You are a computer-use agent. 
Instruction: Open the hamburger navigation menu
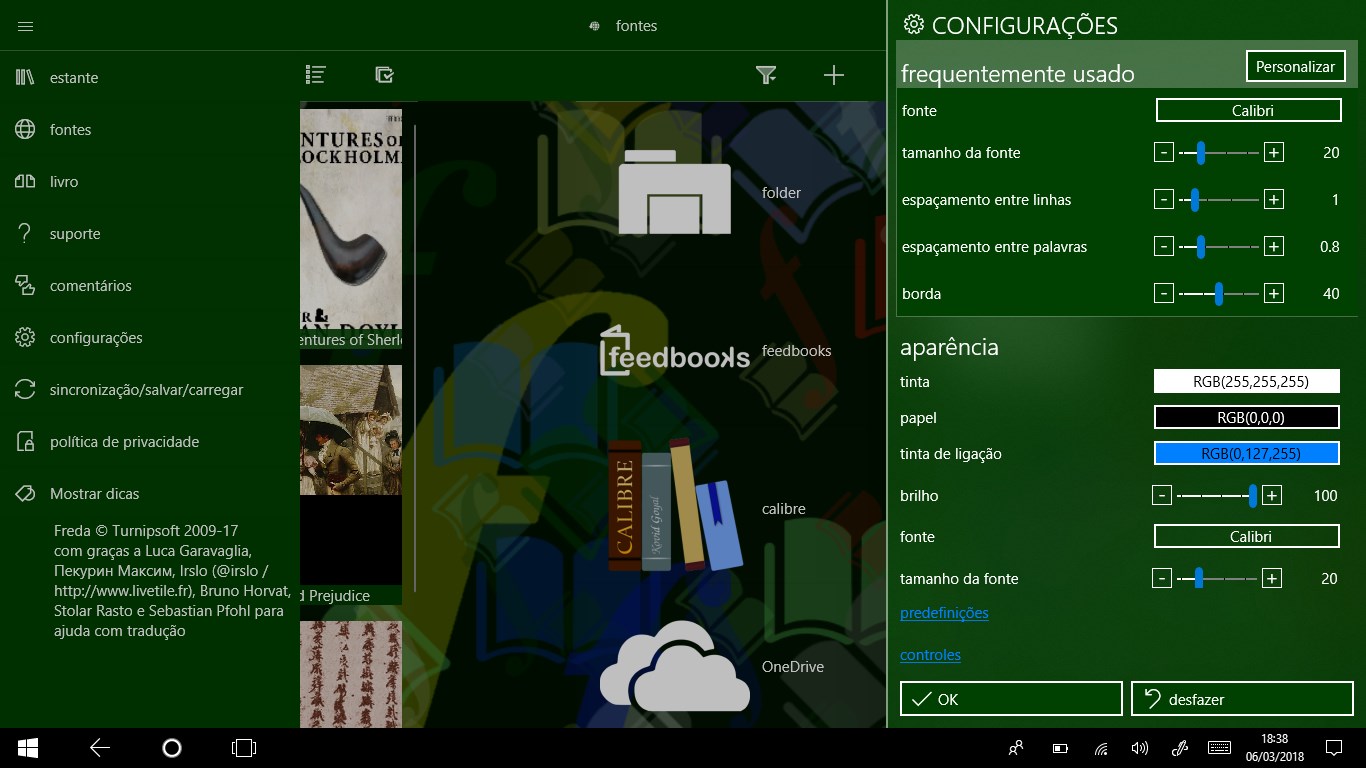(x=26, y=26)
